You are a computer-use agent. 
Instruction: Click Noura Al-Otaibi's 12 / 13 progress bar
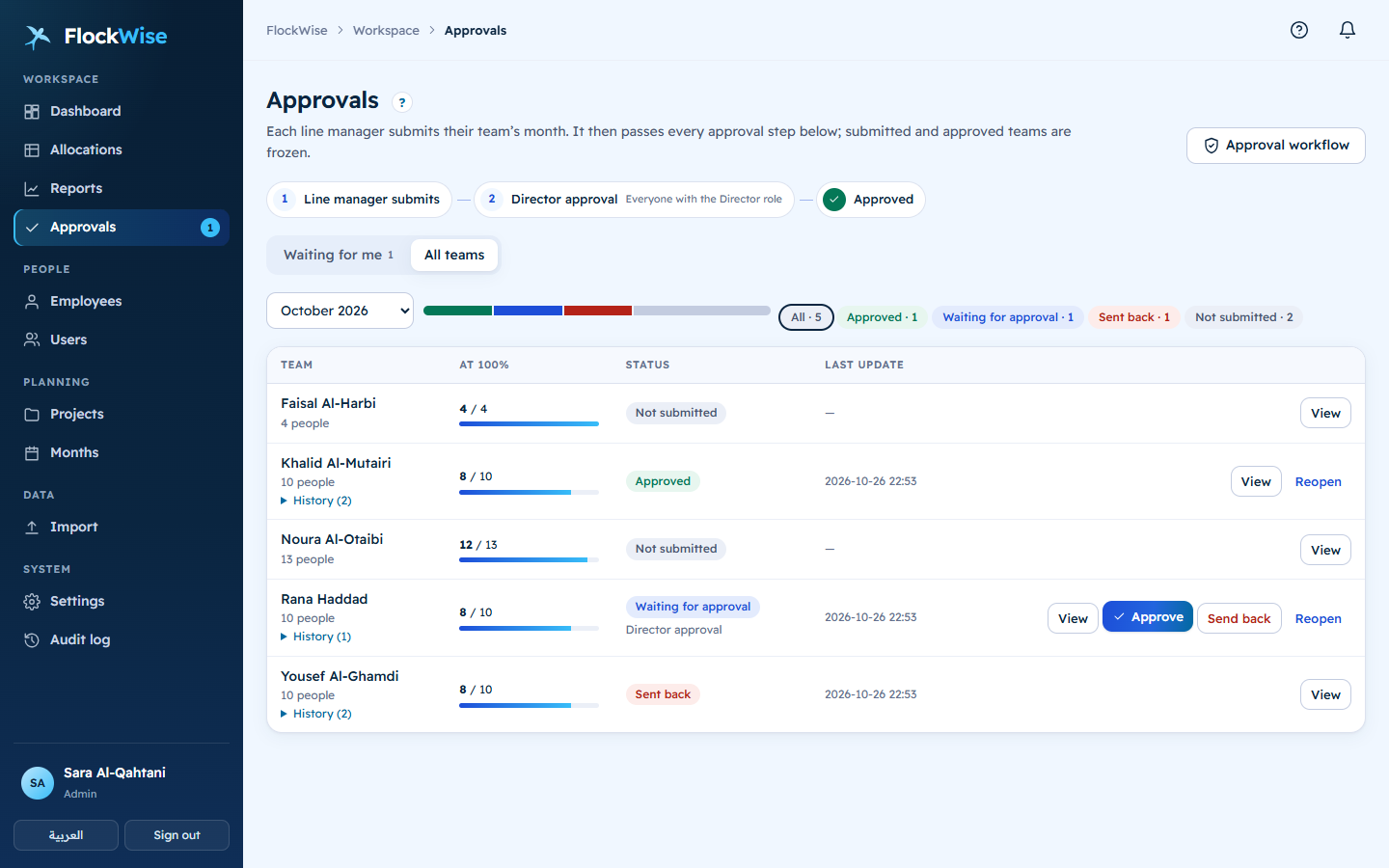pos(529,560)
